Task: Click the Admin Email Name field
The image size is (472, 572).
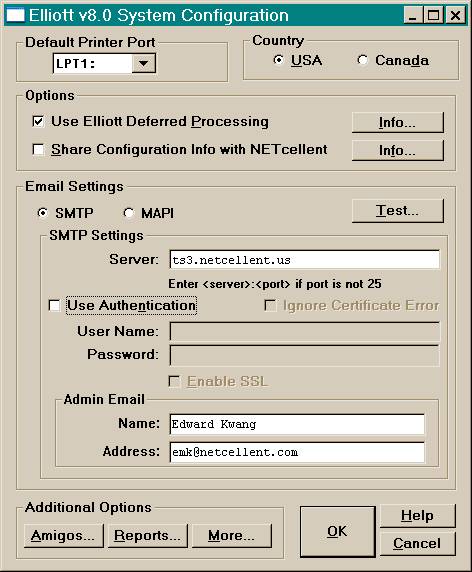Action: pyautogui.click(x=297, y=424)
